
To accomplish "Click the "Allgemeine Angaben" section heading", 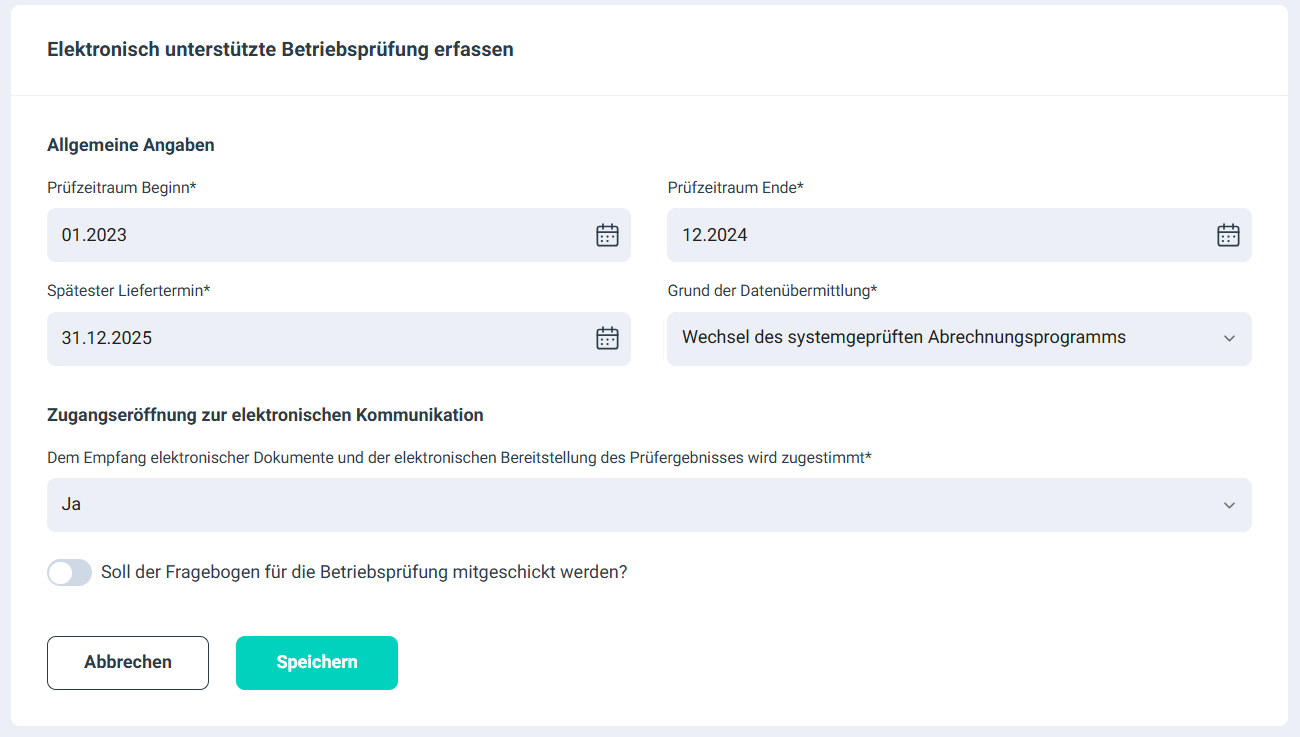I will pyautogui.click(x=131, y=145).
